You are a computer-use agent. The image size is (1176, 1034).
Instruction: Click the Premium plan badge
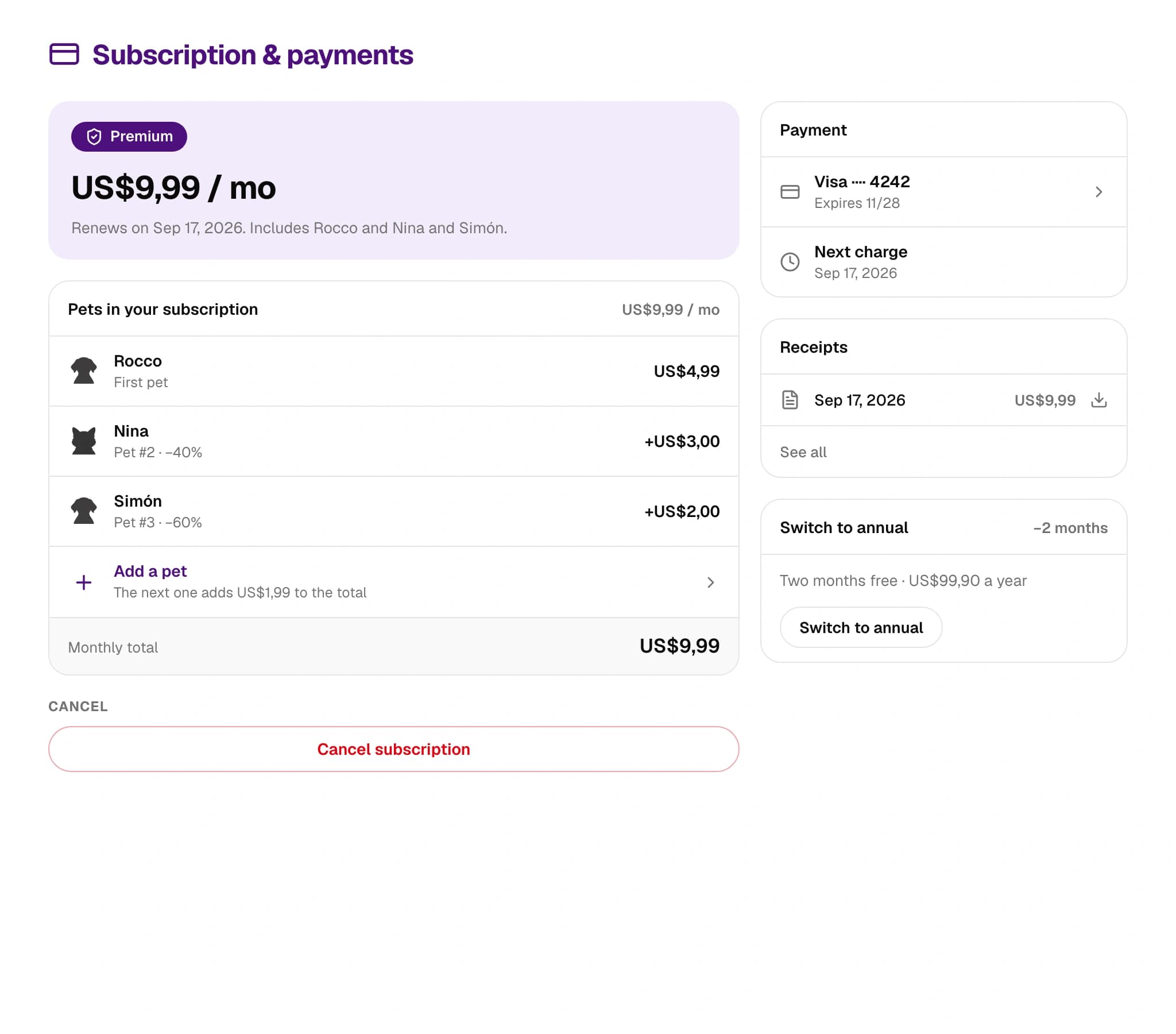[x=129, y=137]
